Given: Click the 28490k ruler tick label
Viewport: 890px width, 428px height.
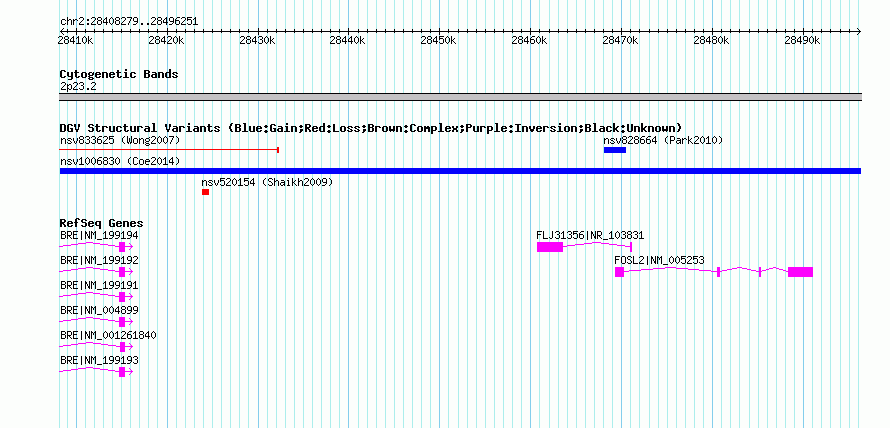Looking at the screenshot, I should point(802,40).
